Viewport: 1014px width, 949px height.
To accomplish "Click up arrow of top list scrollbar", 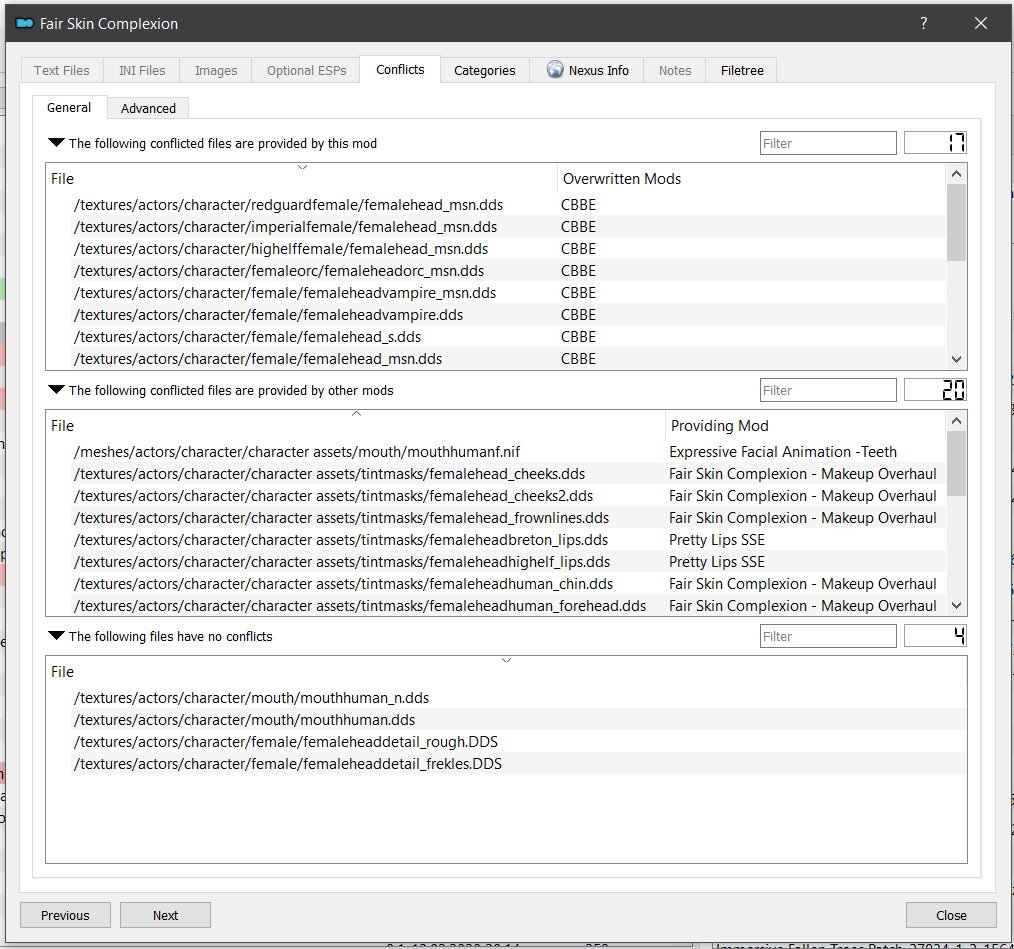I will [956, 173].
